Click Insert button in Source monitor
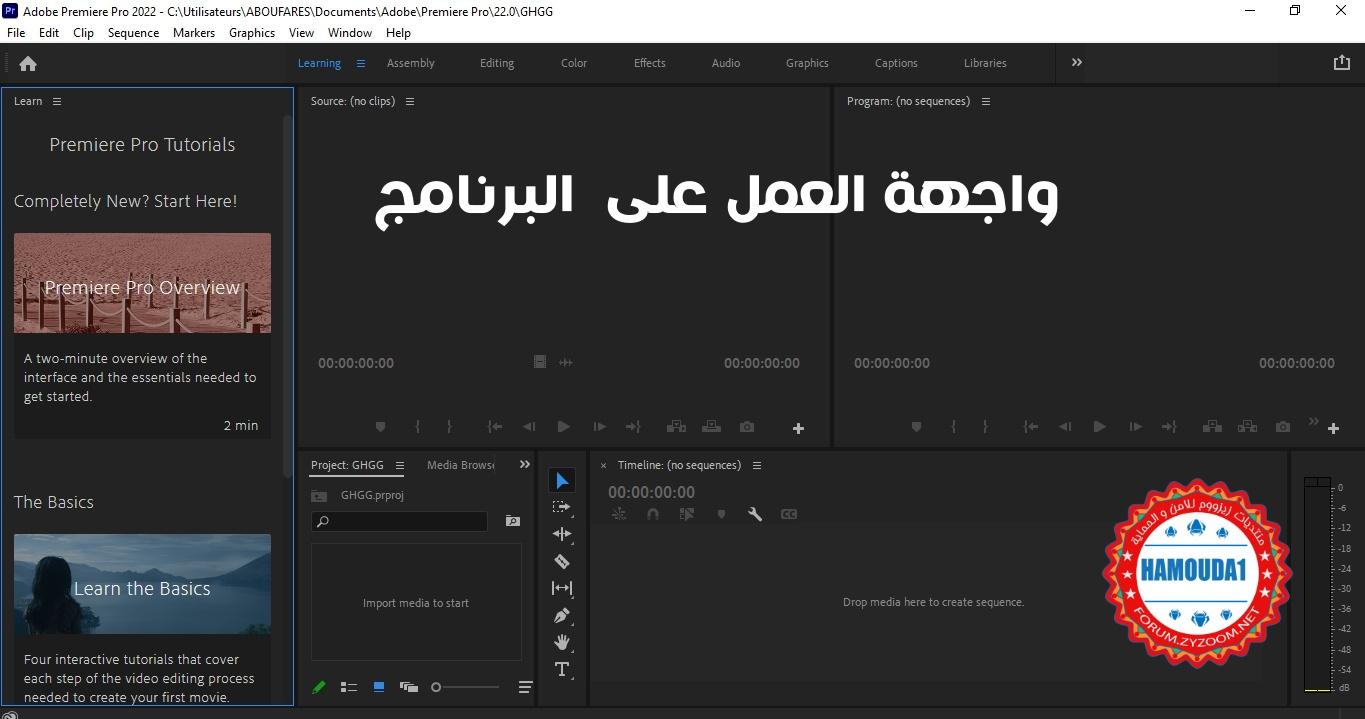Image resolution: width=1365 pixels, height=719 pixels. (676, 426)
